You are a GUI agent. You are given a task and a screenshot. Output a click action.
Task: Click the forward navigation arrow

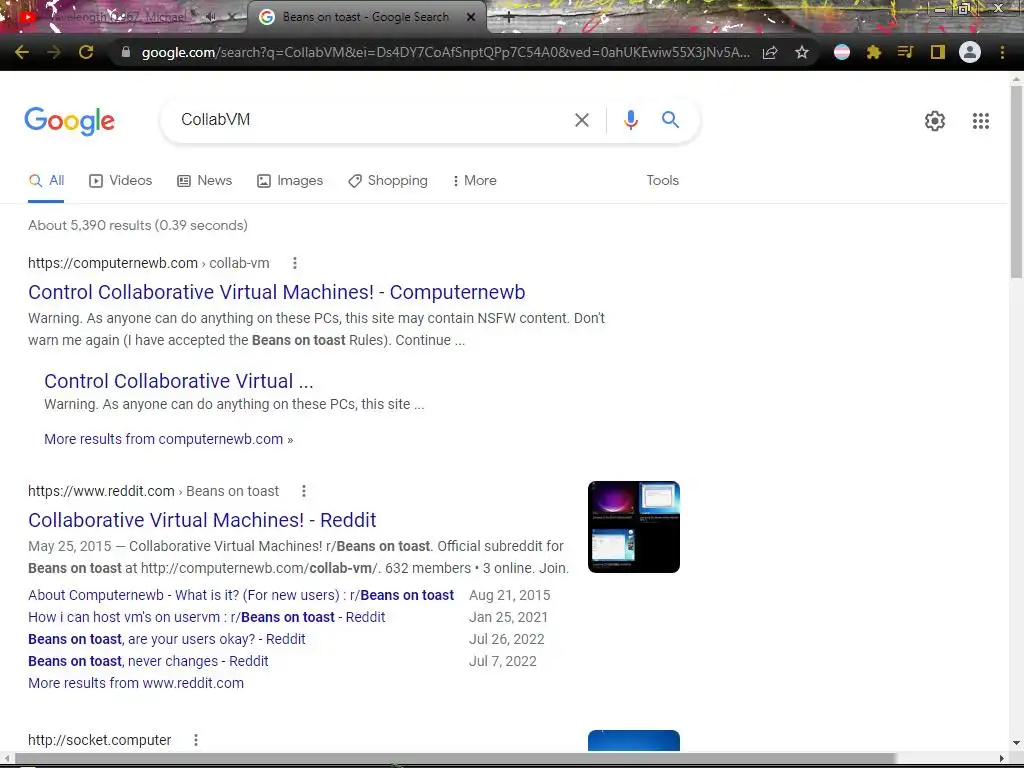pyautogui.click(x=54, y=52)
